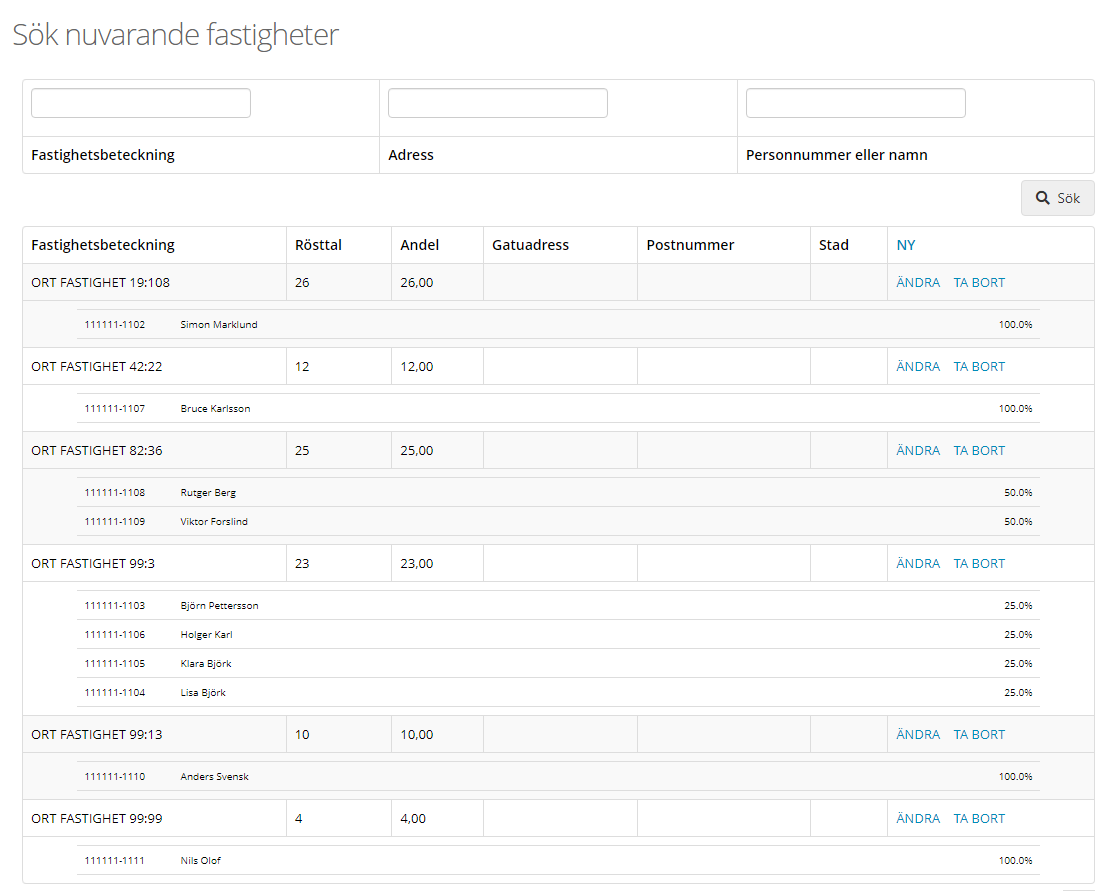The height and width of the screenshot is (891, 1109).
Task: Click the Personnummer eller namn input field
Action: click(855, 103)
